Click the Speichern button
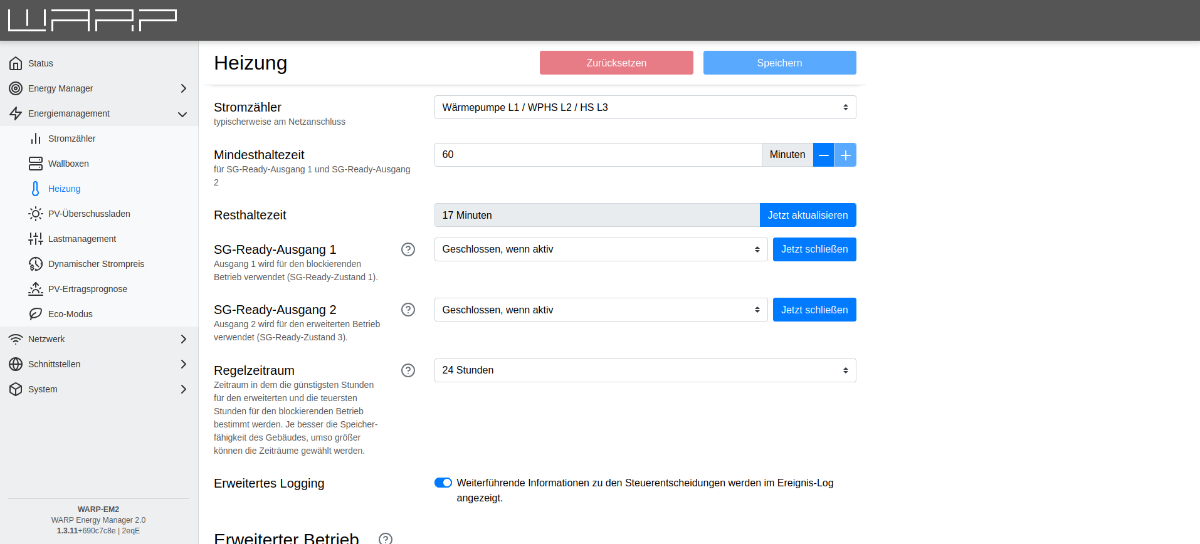 pyautogui.click(x=779, y=63)
